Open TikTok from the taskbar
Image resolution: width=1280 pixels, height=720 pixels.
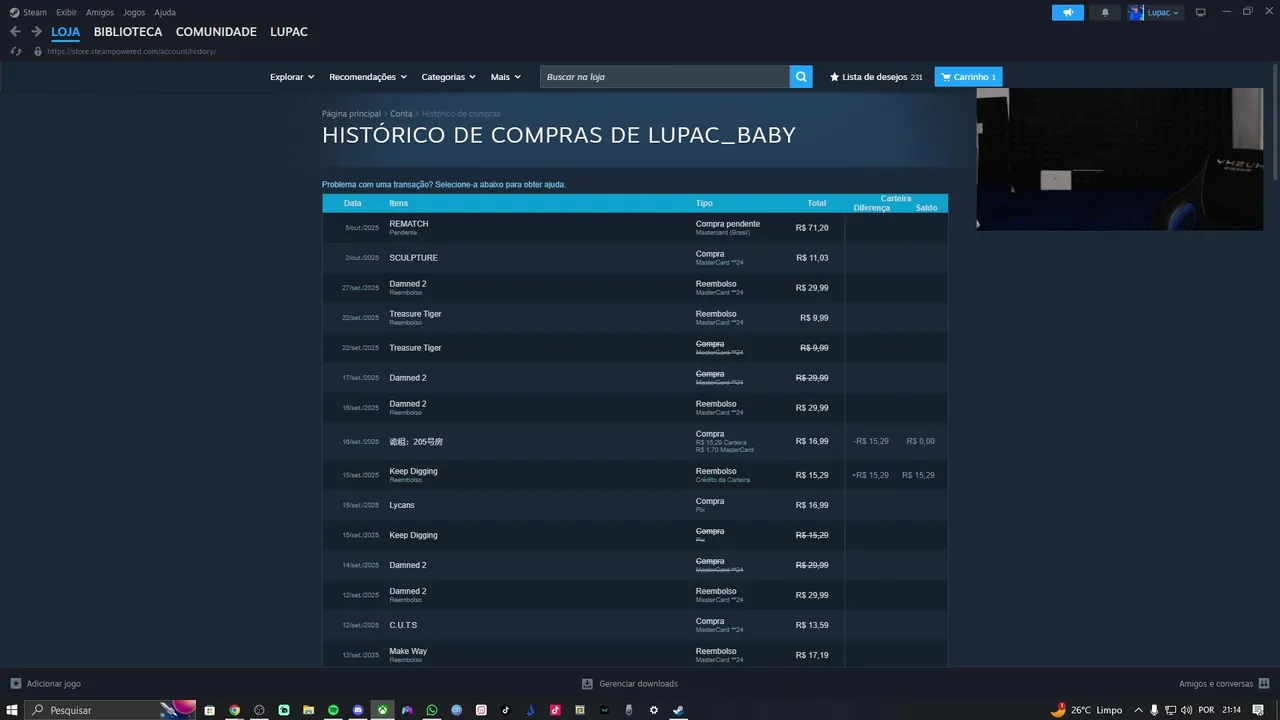[506, 710]
